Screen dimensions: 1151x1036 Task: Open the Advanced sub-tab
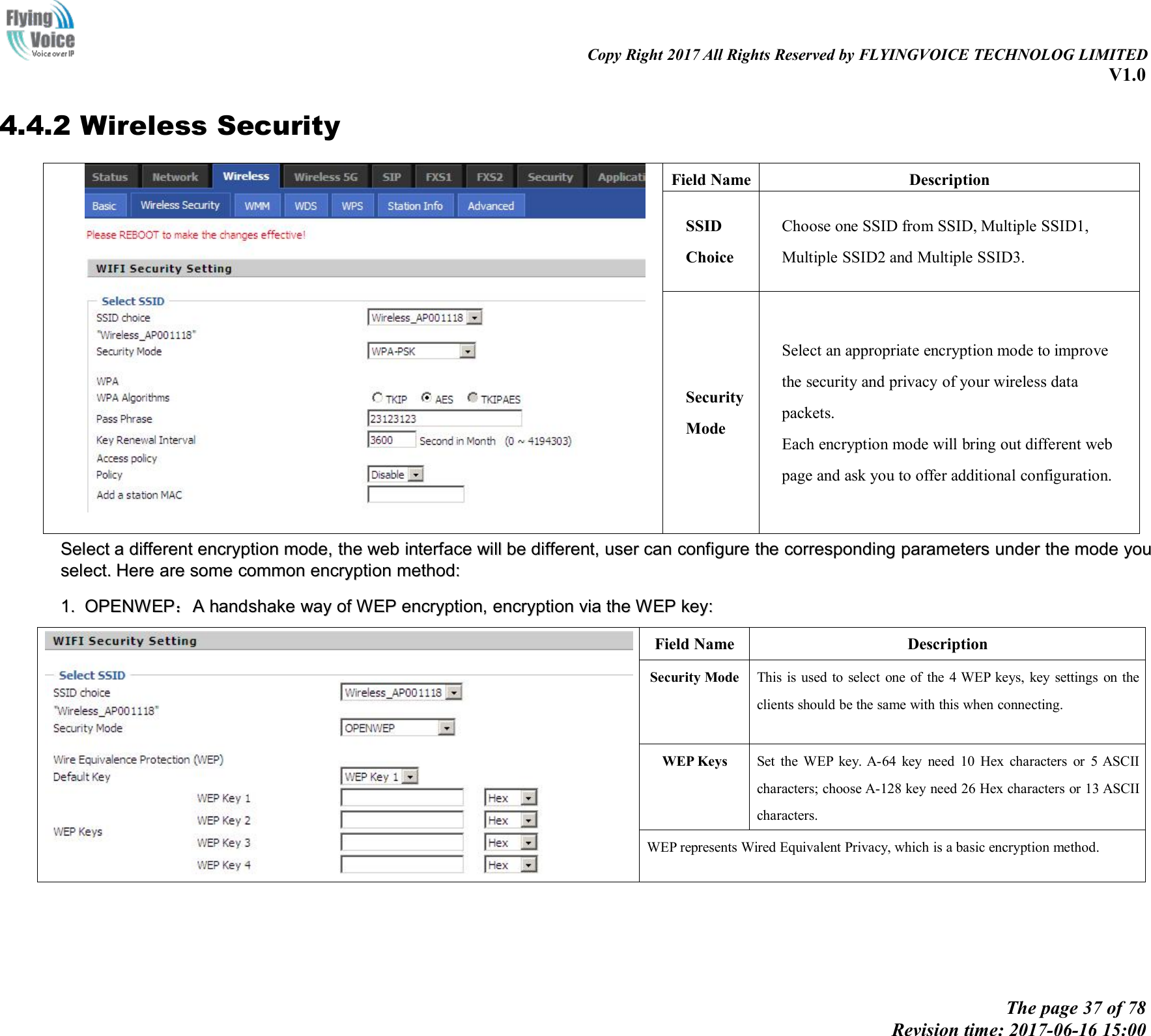click(490, 205)
